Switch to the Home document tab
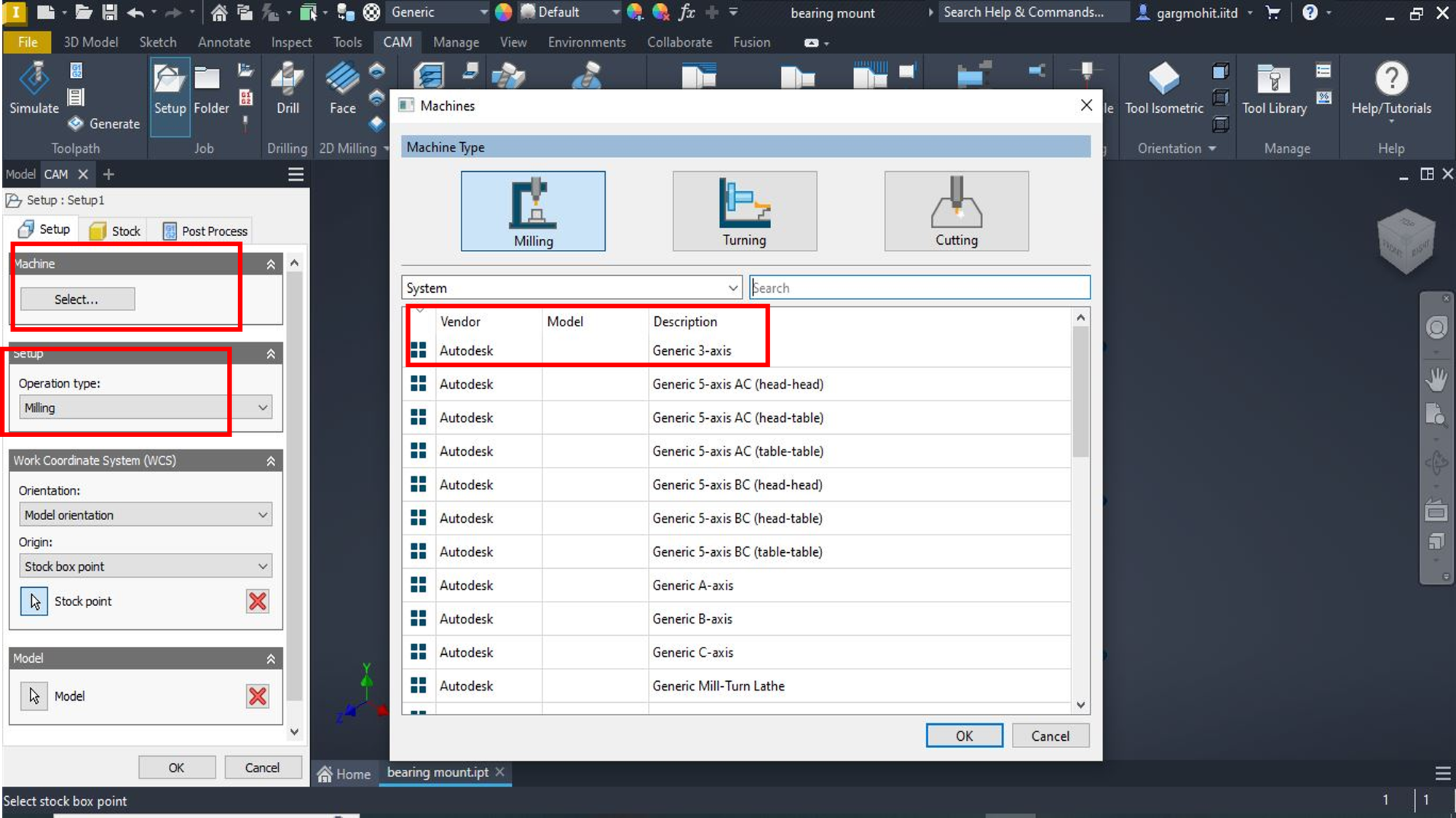The image size is (1456, 818). (344, 774)
